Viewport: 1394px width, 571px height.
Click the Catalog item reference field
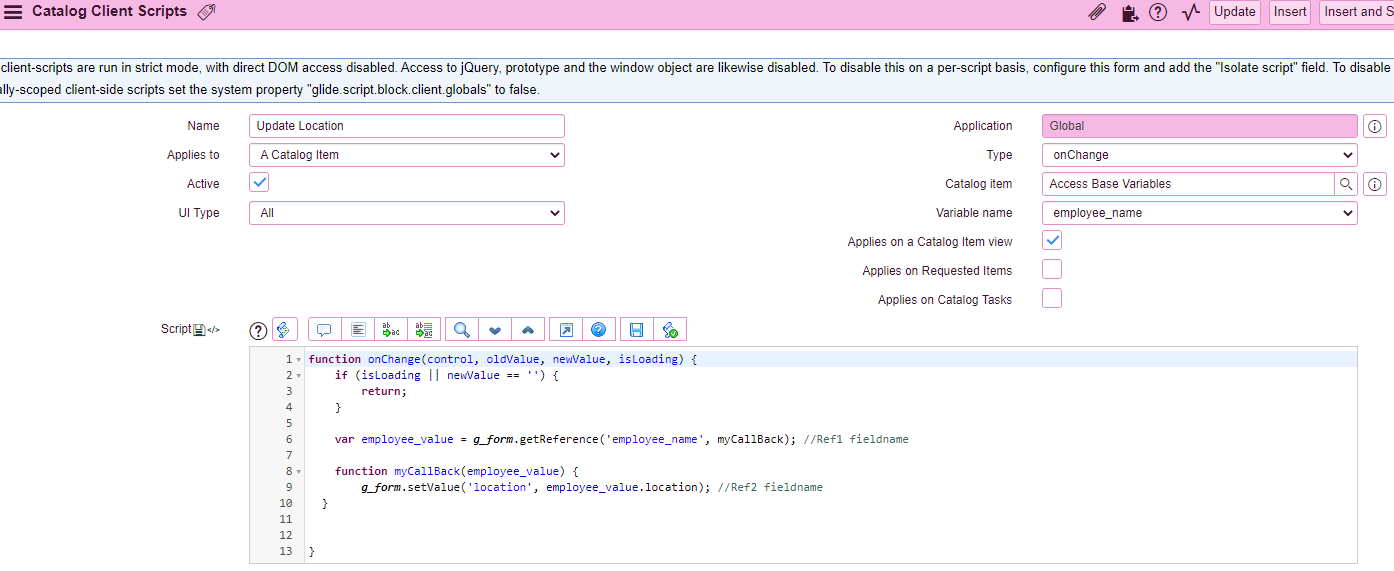[x=1188, y=184]
